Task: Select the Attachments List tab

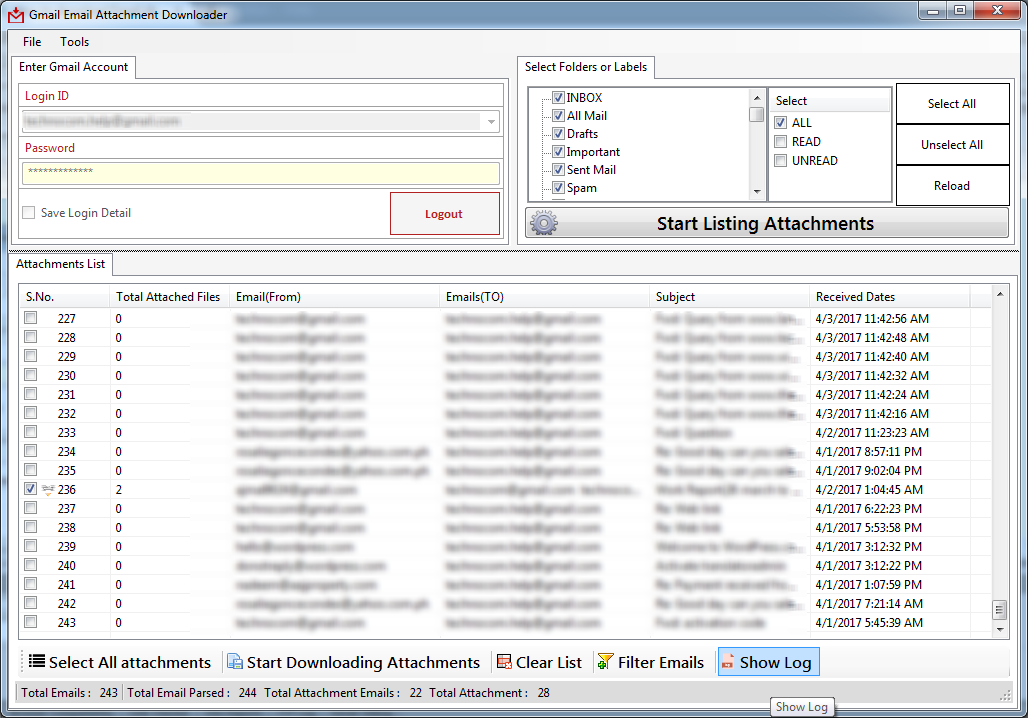Action: tap(60, 264)
